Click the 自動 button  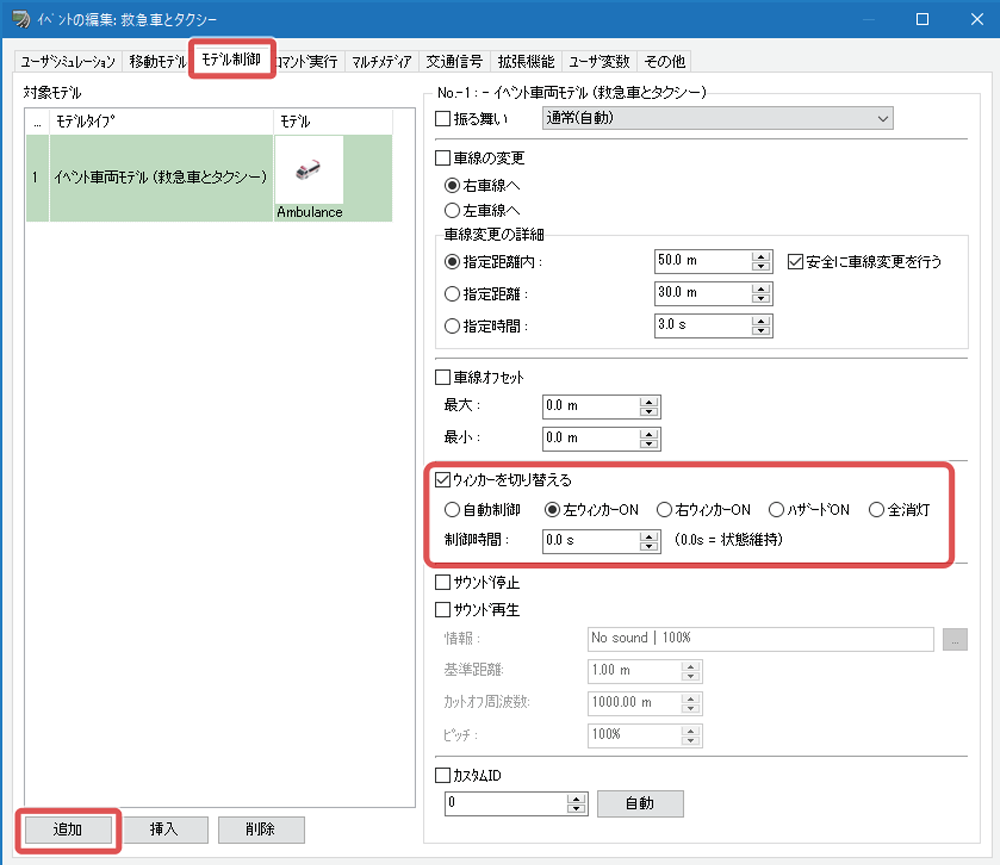(640, 804)
